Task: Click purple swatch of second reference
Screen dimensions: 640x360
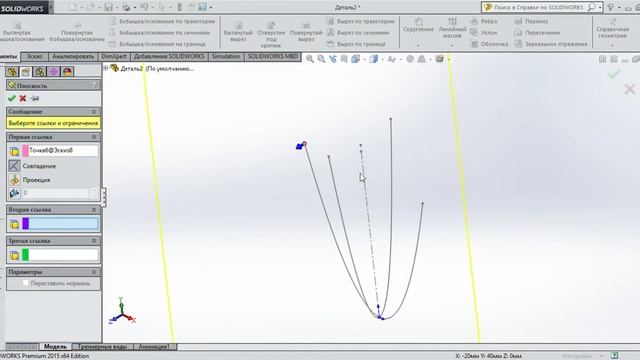Action: point(25,223)
